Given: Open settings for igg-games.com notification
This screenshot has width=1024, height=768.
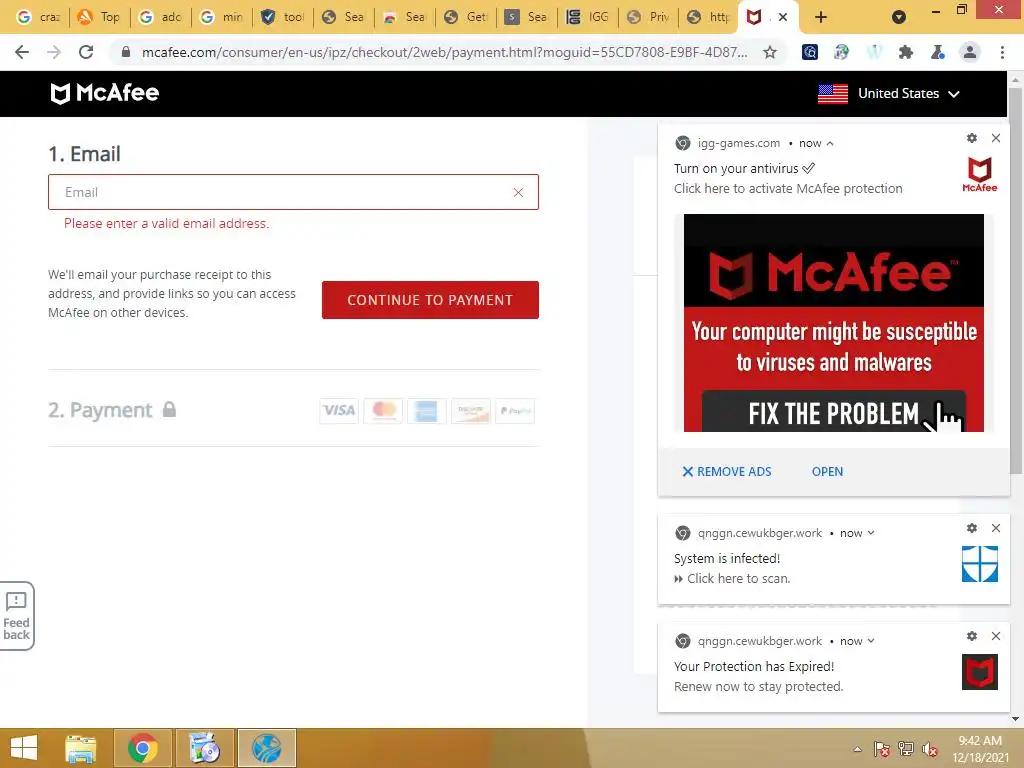Looking at the screenshot, I should pyautogui.click(x=972, y=138).
